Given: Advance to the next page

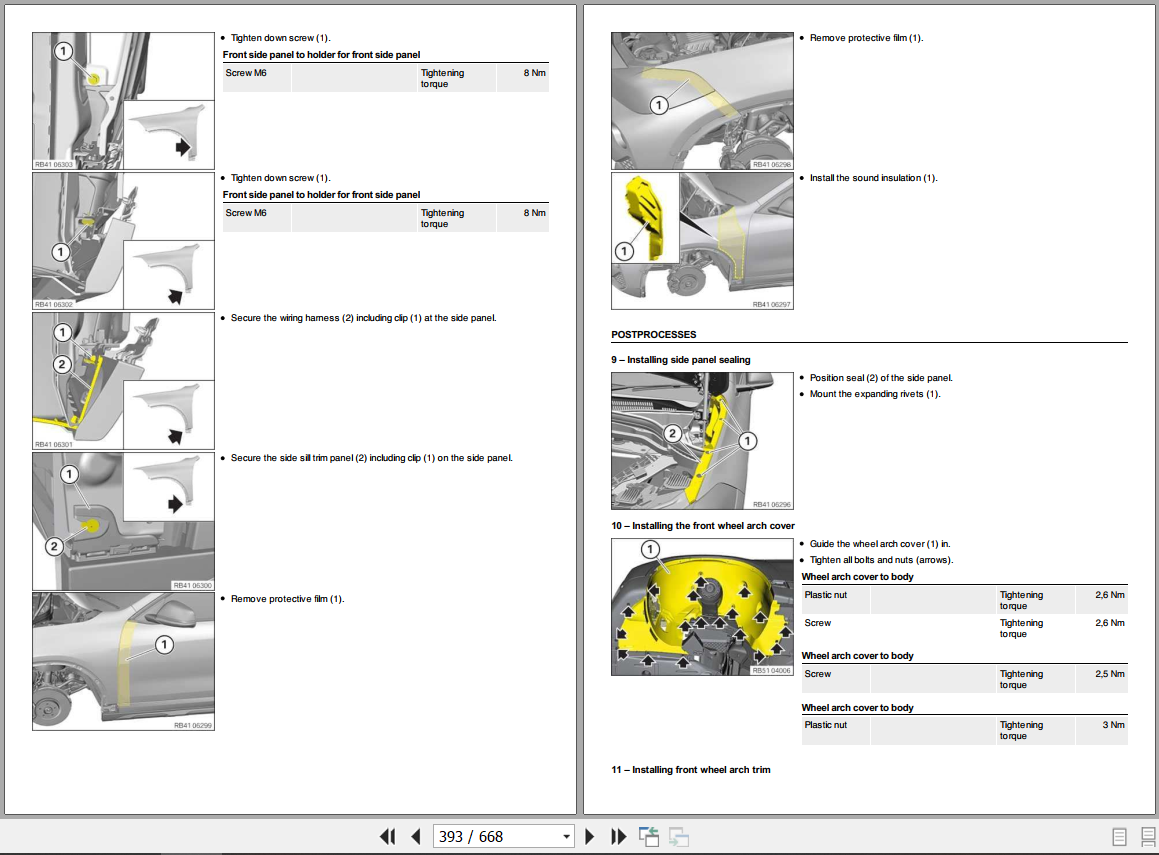Looking at the screenshot, I should [x=589, y=837].
